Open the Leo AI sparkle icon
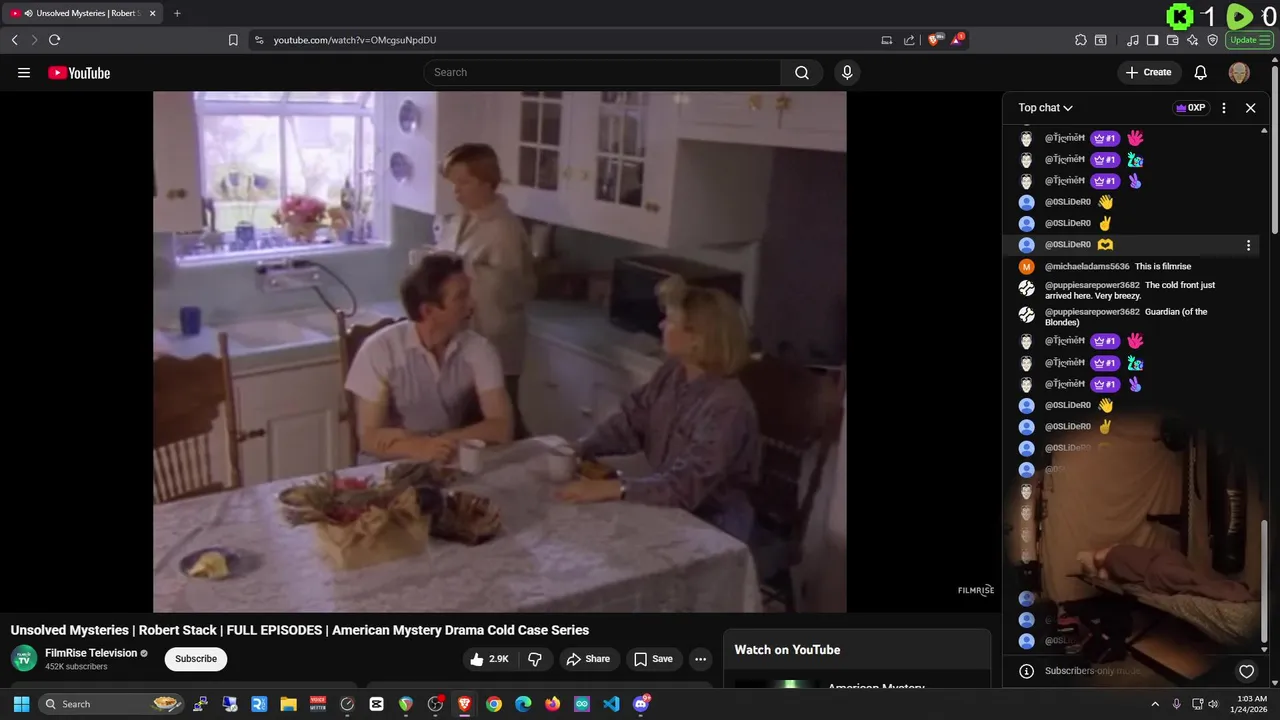The image size is (1280, 720). (x=1192, y=40)
